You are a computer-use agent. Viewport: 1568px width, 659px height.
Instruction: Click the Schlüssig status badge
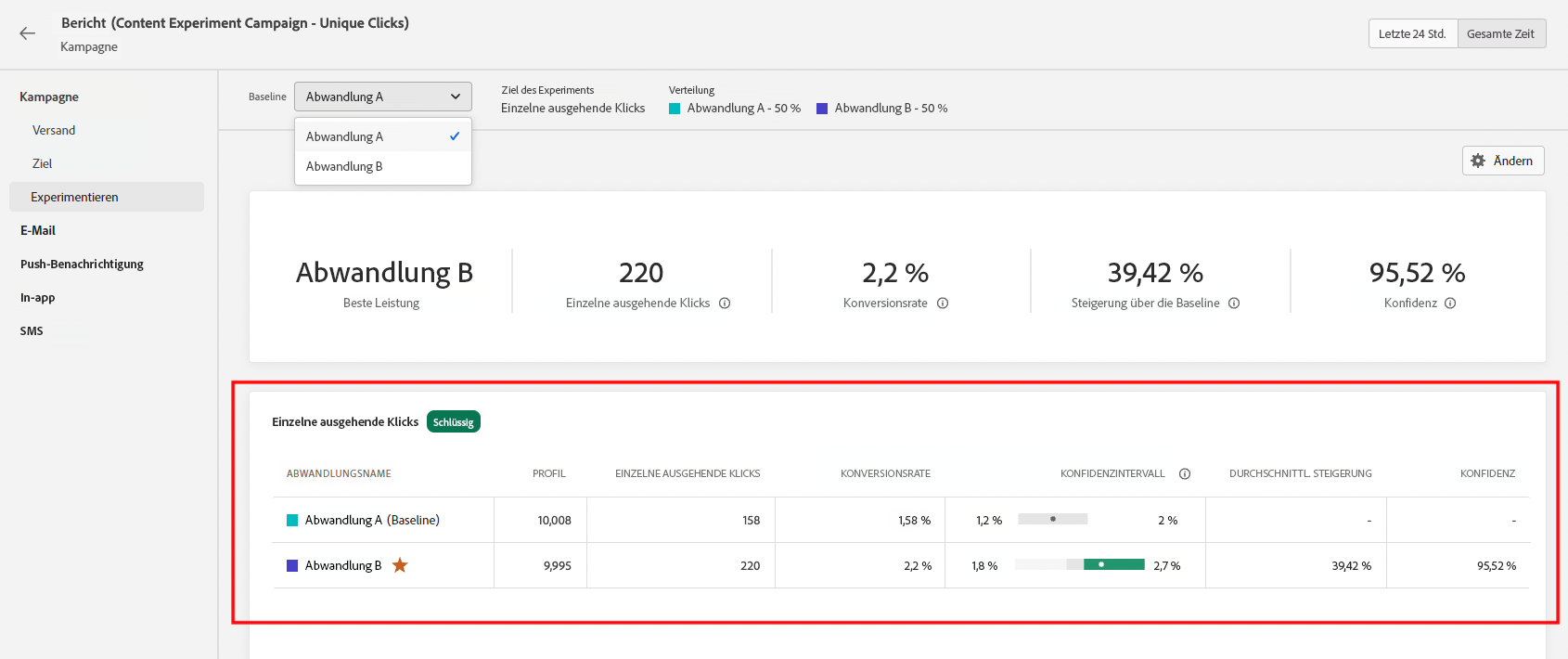pyautogui.click(x=454, y=421)
